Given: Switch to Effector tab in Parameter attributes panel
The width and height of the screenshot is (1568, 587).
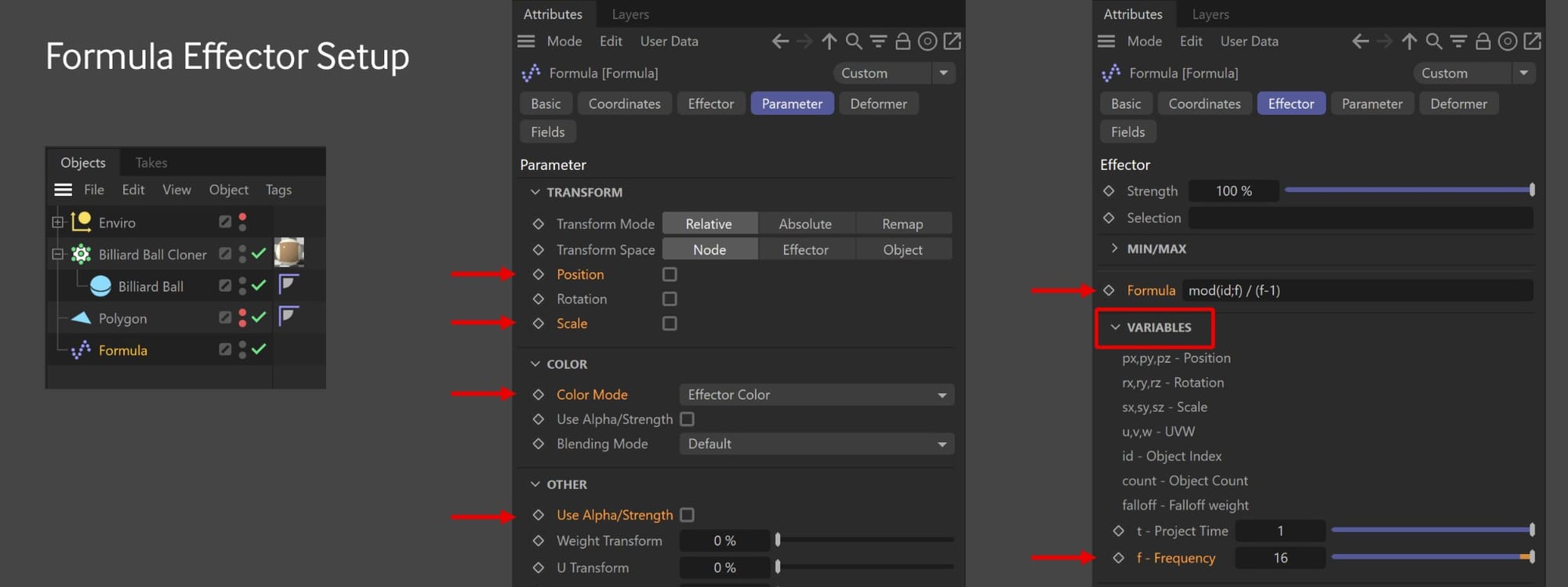Looking at the screenshot, I should click(x=711, y=103).
